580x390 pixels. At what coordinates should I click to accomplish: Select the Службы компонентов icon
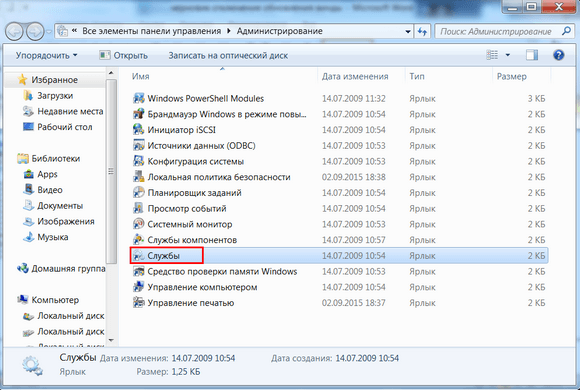tap(139, 240)
